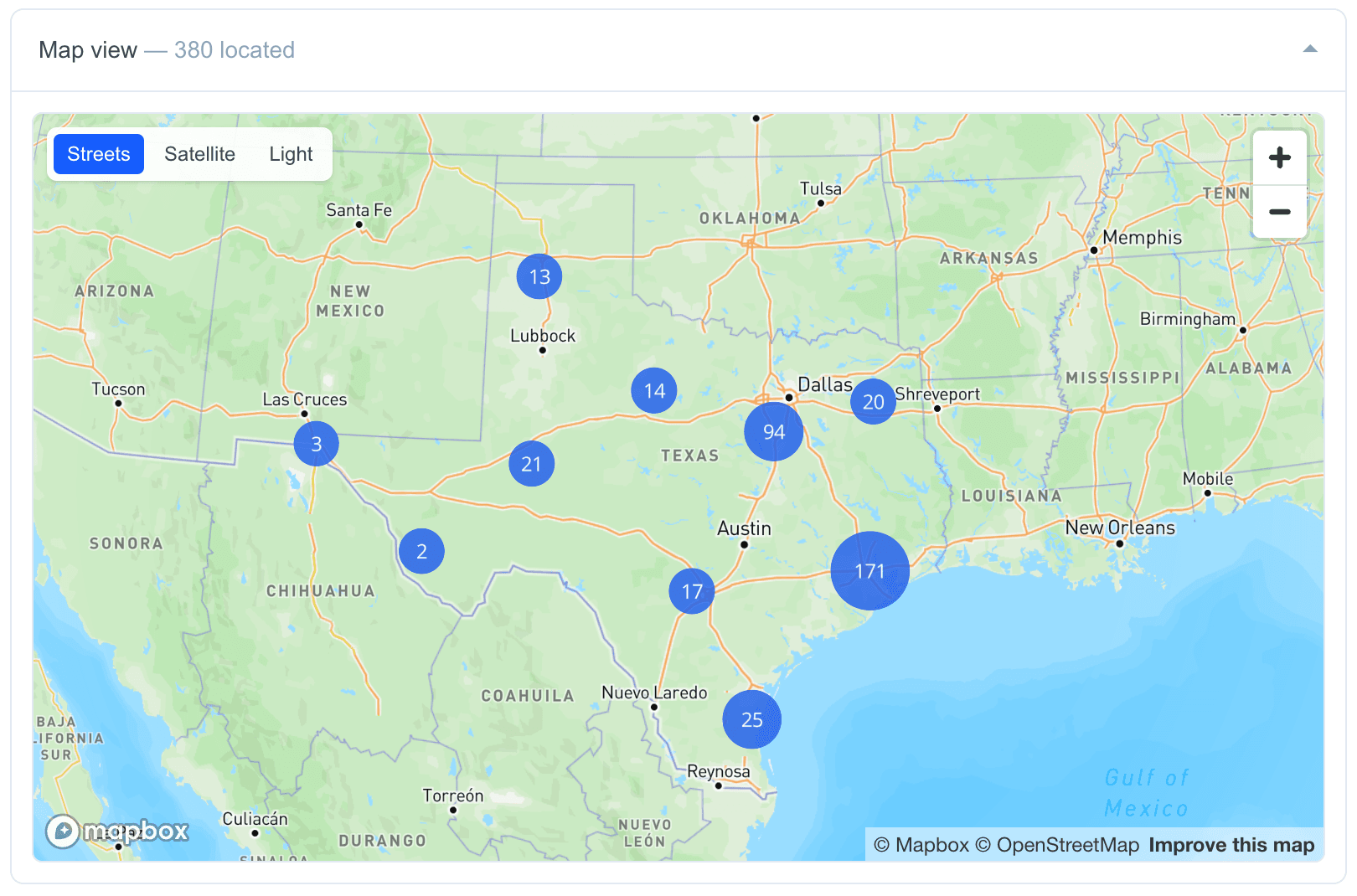
Task: Open the Mapbox logo link
Action: (117, 832)
